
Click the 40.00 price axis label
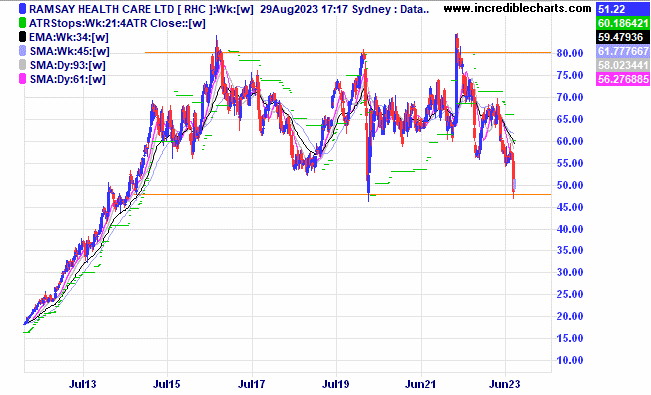570,229
